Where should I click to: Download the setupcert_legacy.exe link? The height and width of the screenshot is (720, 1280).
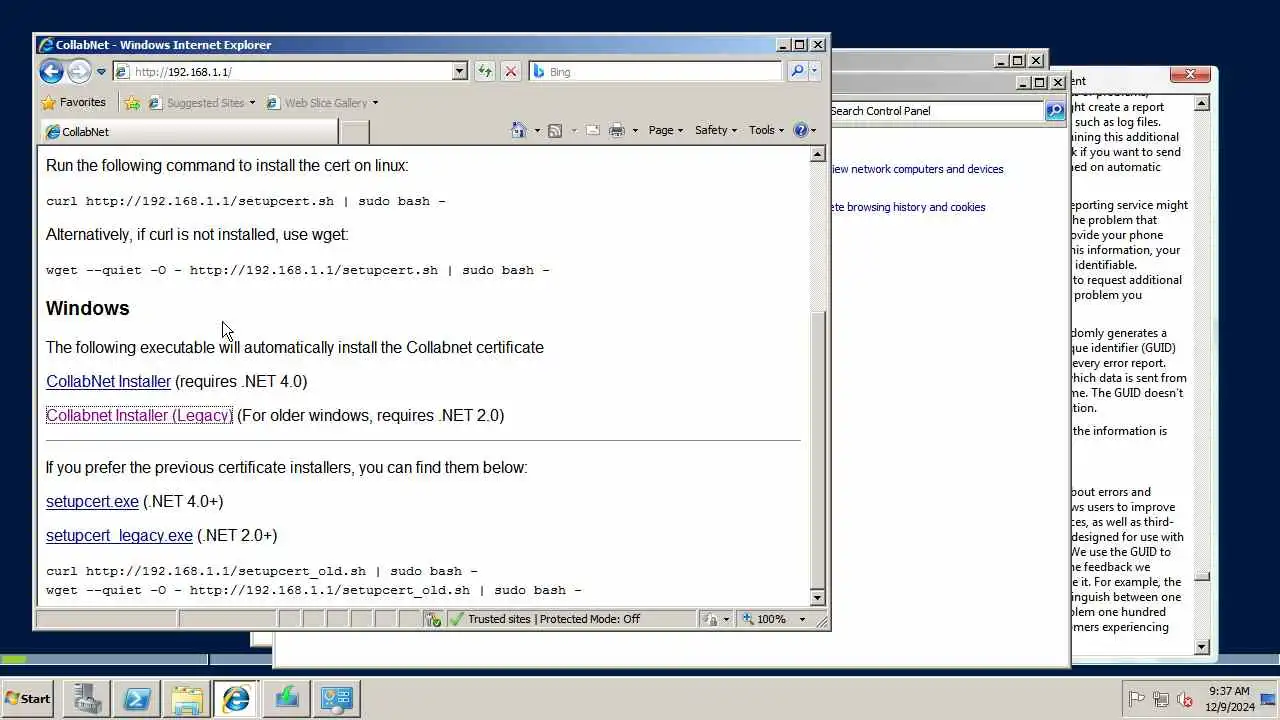(x=119, y=535)
